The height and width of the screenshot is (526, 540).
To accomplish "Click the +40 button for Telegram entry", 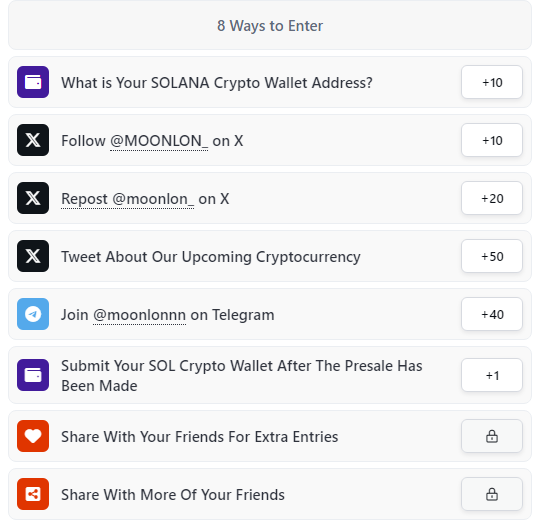I will click(492, 314).
